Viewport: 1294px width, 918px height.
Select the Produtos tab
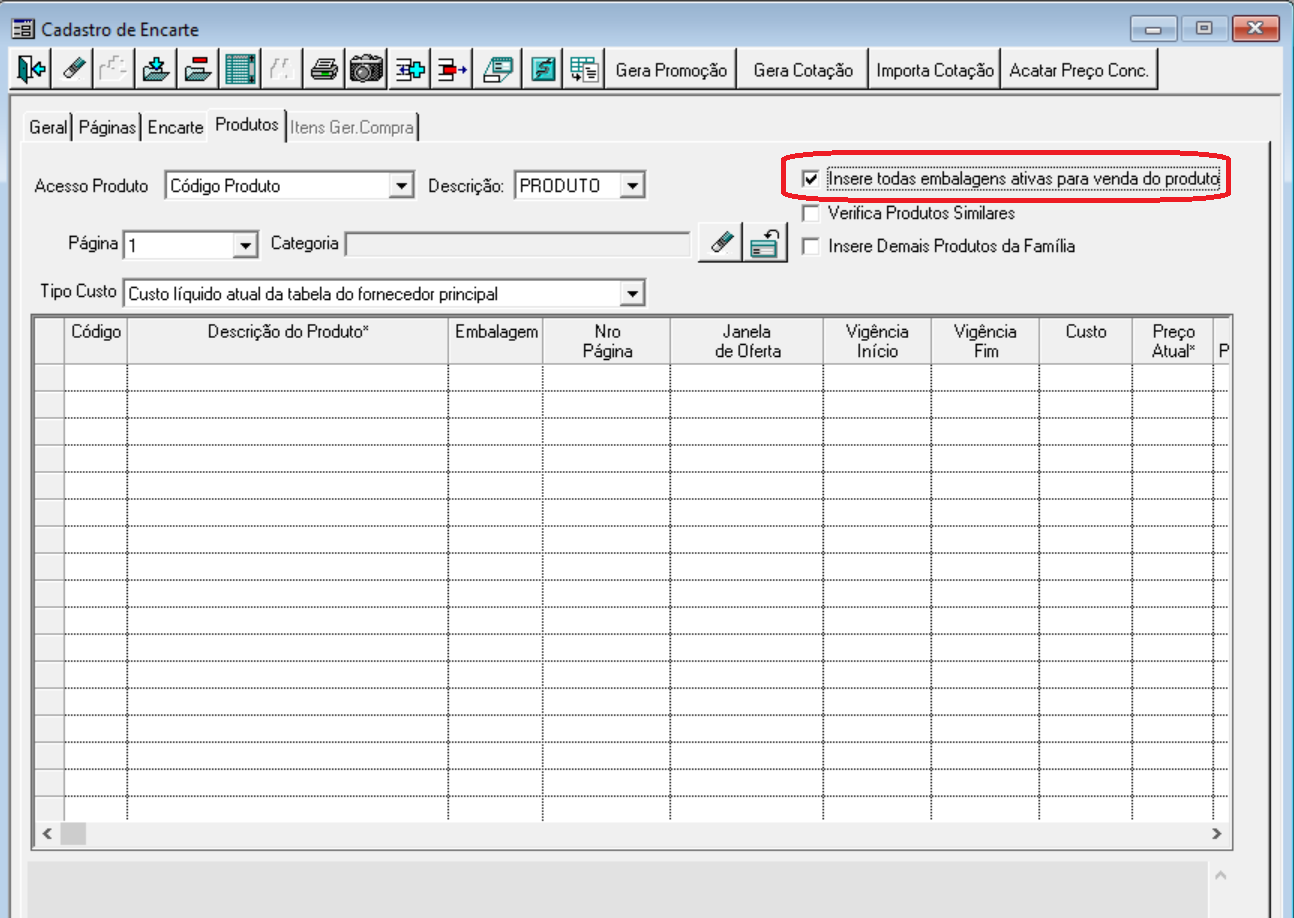pos(247,125)
